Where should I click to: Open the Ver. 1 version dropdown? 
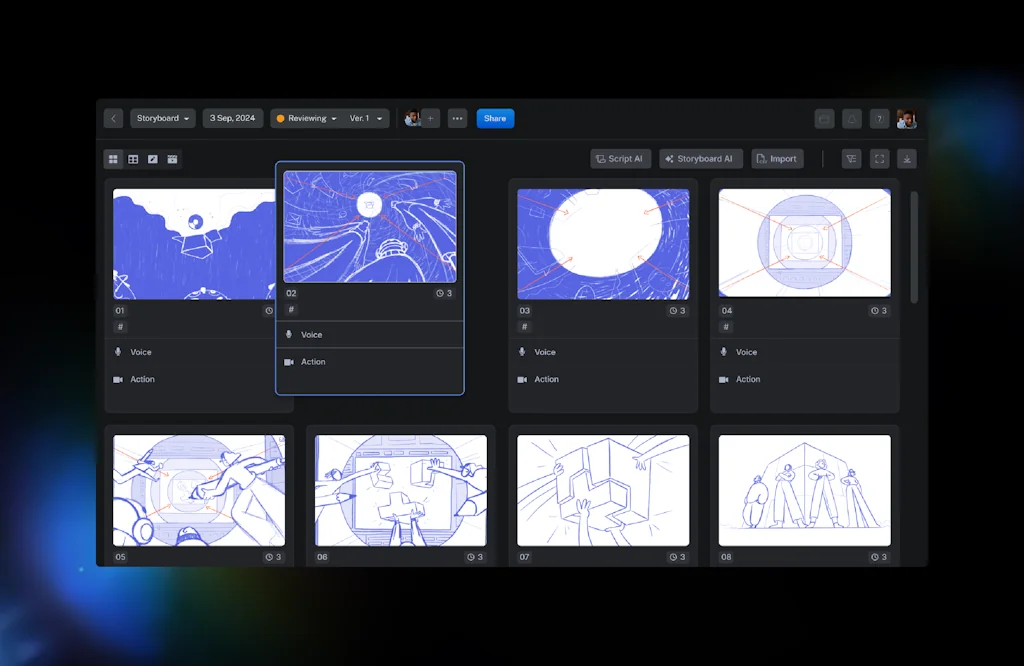[366, 118]
